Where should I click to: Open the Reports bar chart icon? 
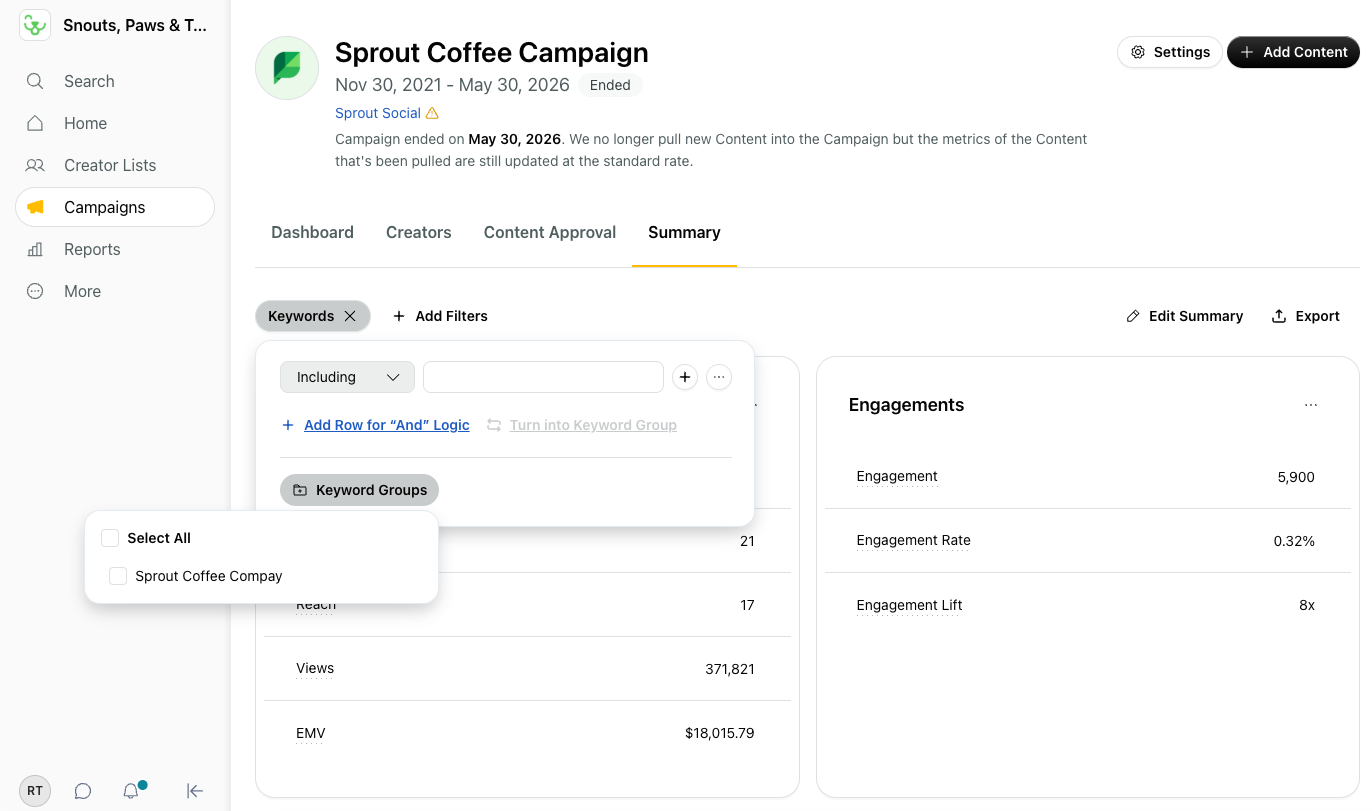tap(35, 249)
